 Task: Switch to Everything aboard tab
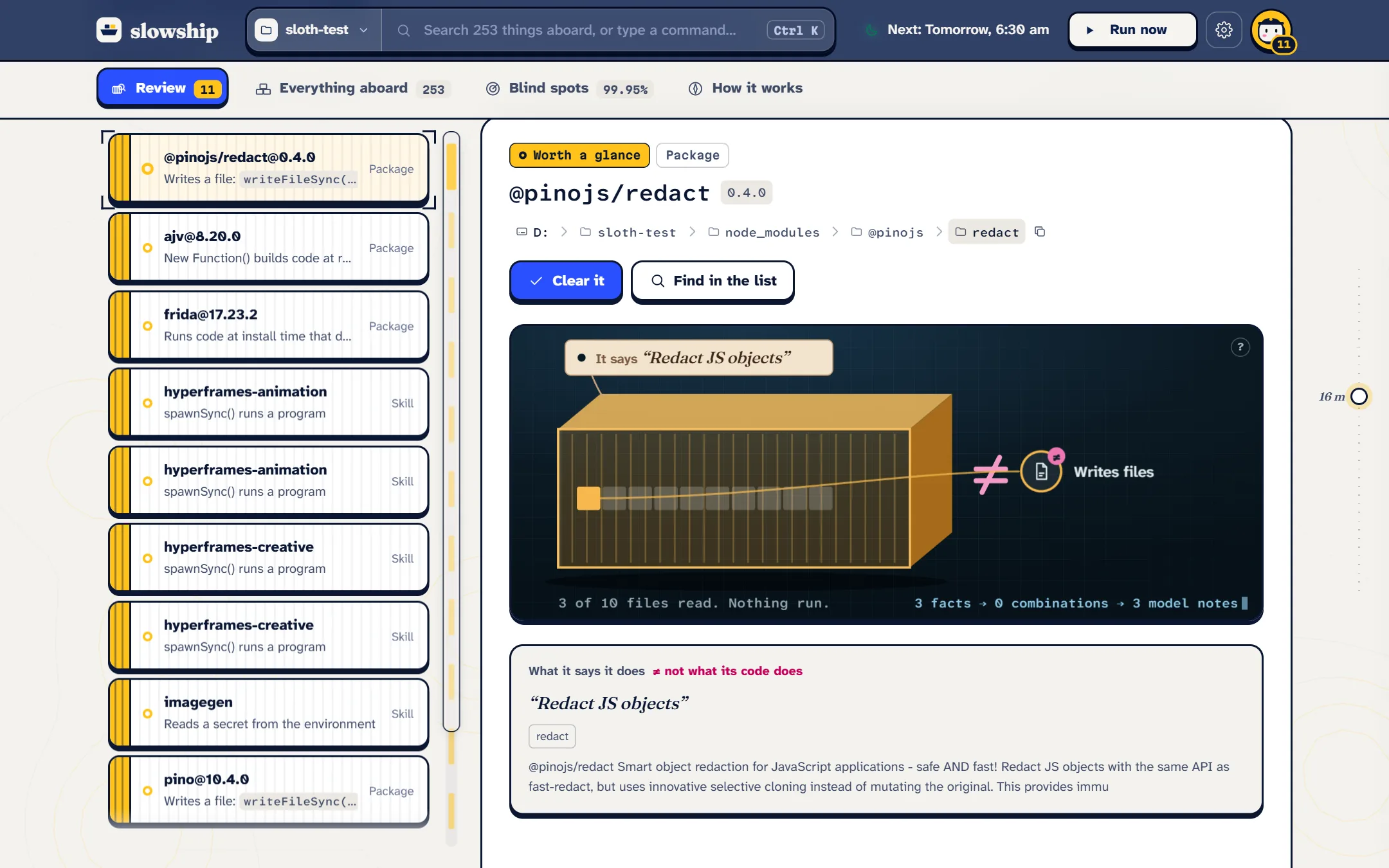(x=352, y=88)
